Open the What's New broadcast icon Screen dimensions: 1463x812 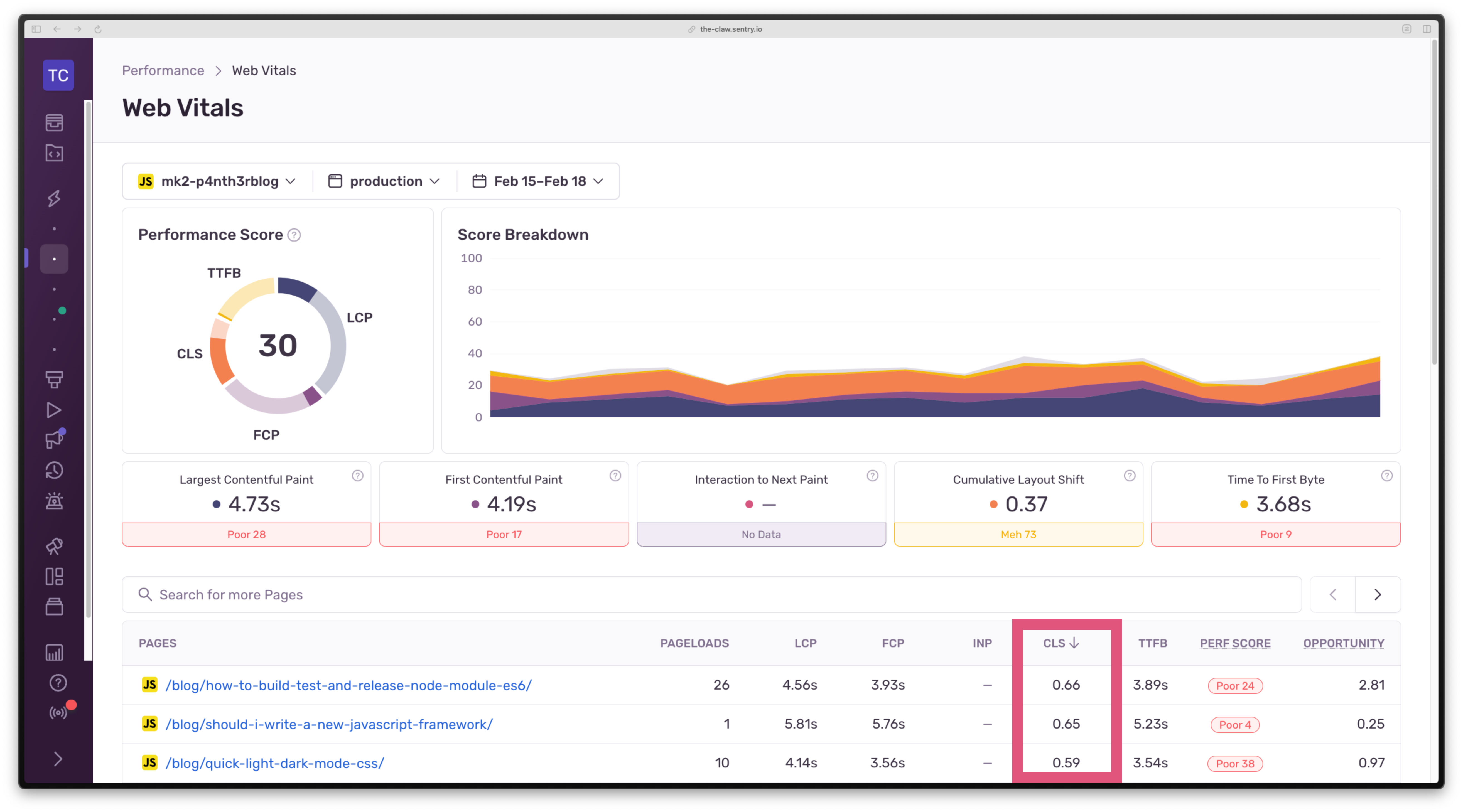[x=58, y=712]
